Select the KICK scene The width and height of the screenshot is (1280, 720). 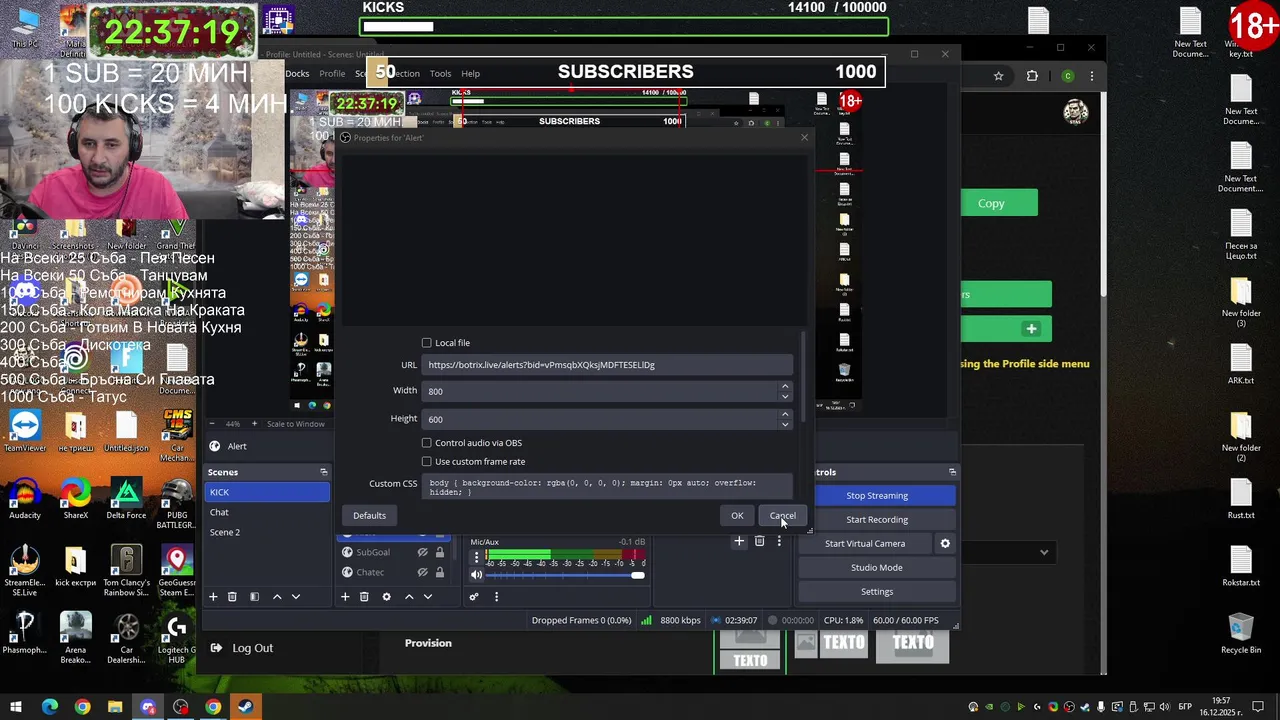click(267, 492)
